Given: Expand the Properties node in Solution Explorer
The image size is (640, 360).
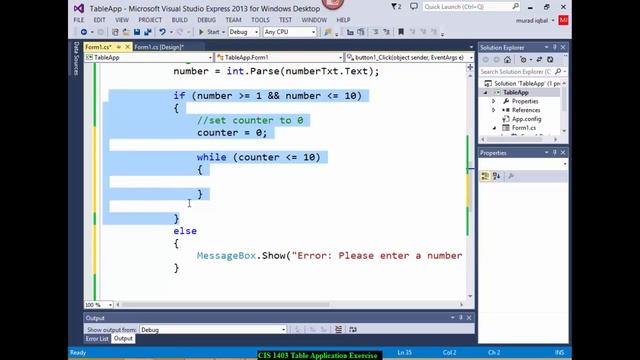Looking at the screenshot, I should point(493,101).
